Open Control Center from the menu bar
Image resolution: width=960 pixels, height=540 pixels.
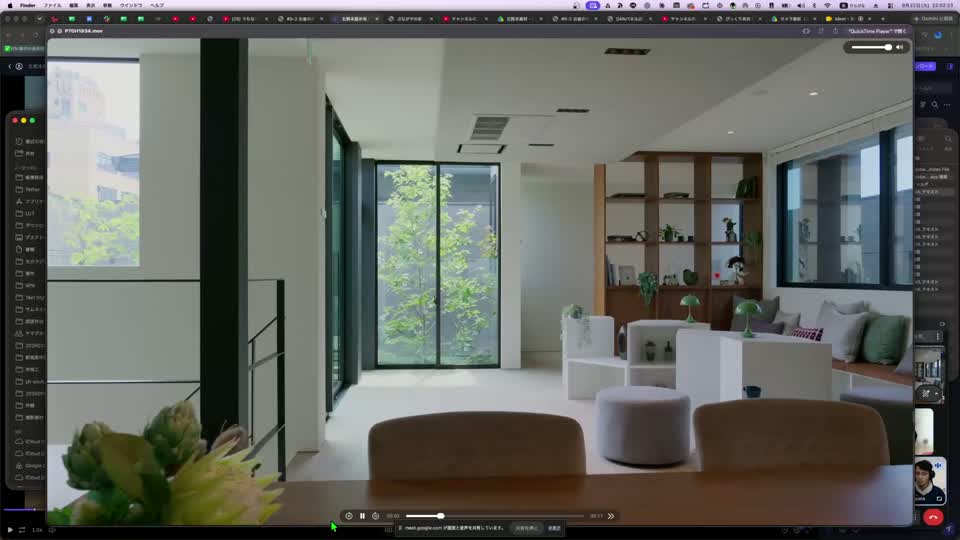coord(890,5)
